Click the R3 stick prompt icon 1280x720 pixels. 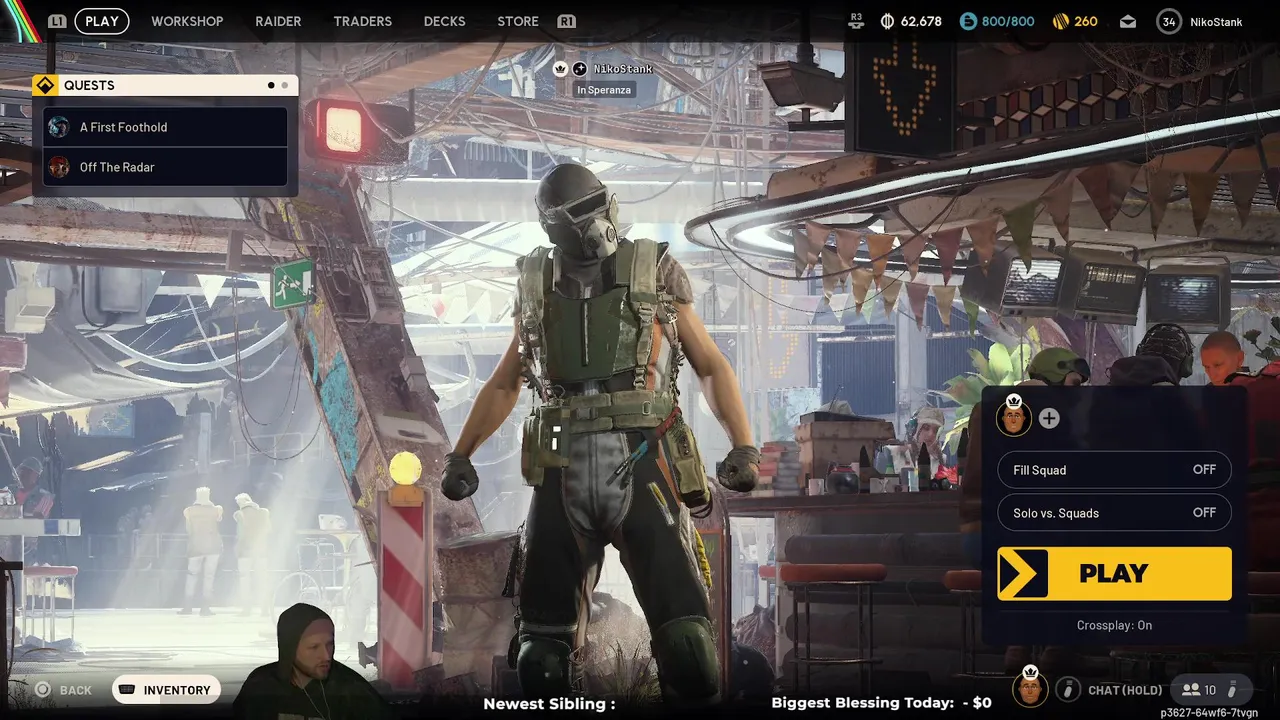click(x=855, y=20)
